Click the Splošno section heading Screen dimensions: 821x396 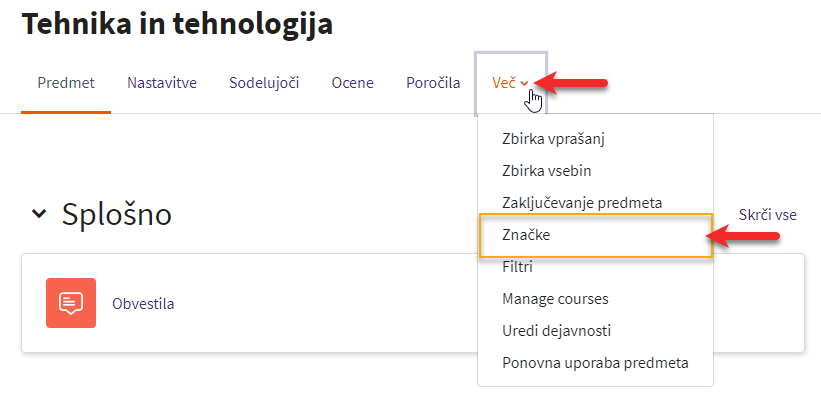pos(117,214)
